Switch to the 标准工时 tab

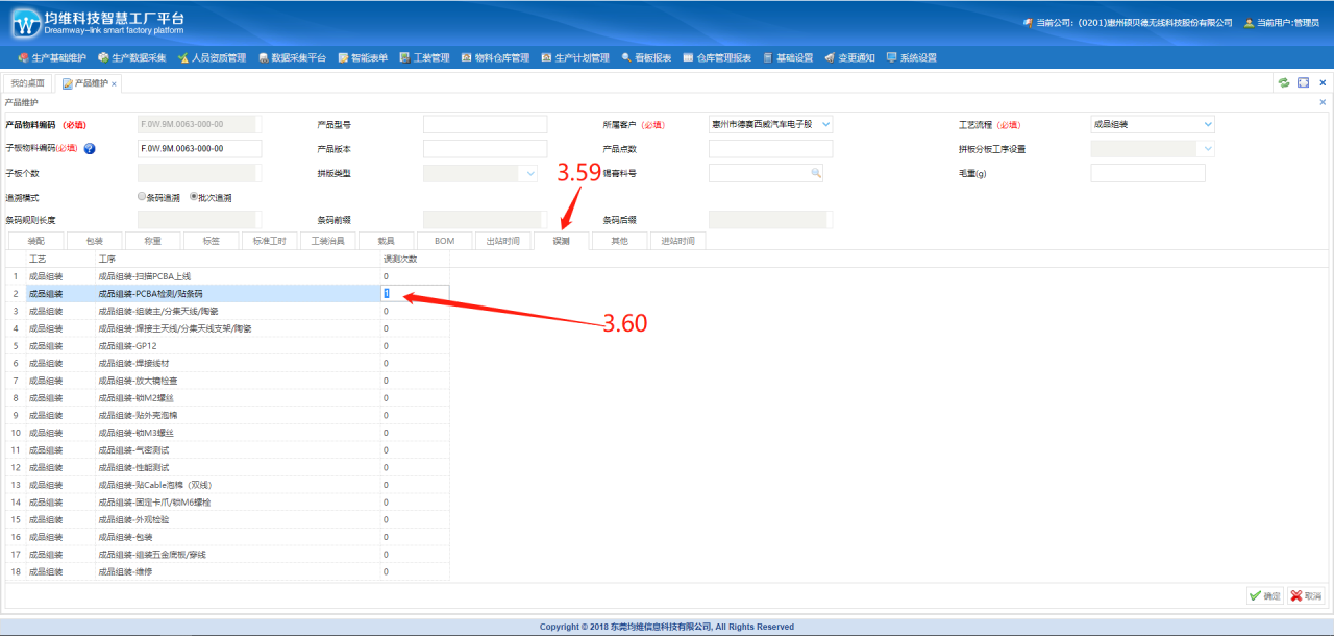coord(268,241)
